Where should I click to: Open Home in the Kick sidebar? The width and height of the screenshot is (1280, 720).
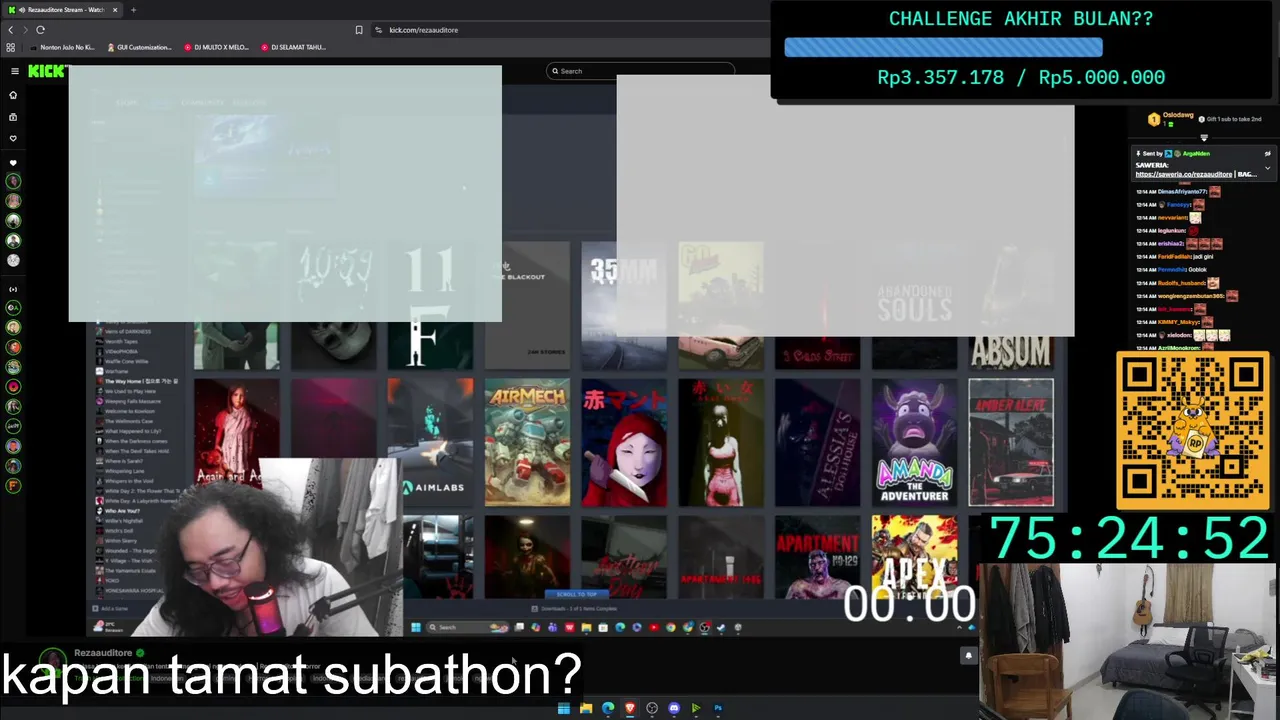[x=13, y=95]
